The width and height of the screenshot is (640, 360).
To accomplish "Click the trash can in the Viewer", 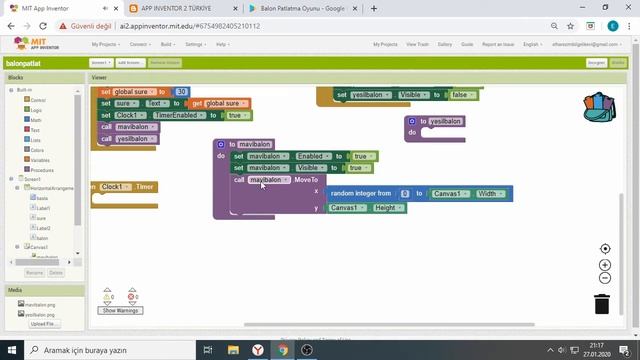I will coord(602,304).
